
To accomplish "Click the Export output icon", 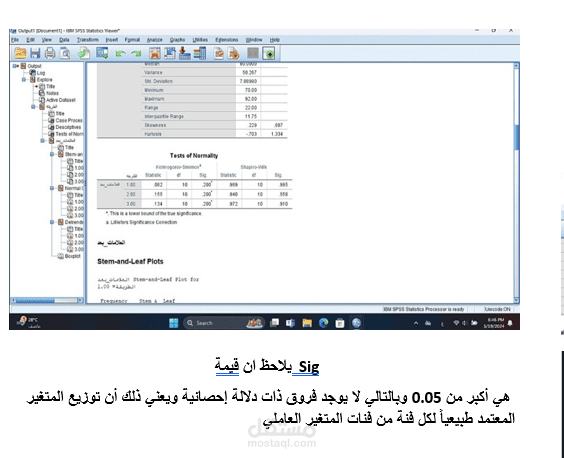I will 84,53.
